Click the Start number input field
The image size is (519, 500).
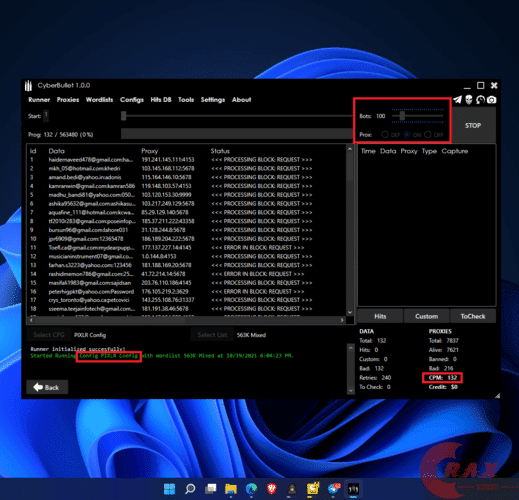tap(46, 116)
